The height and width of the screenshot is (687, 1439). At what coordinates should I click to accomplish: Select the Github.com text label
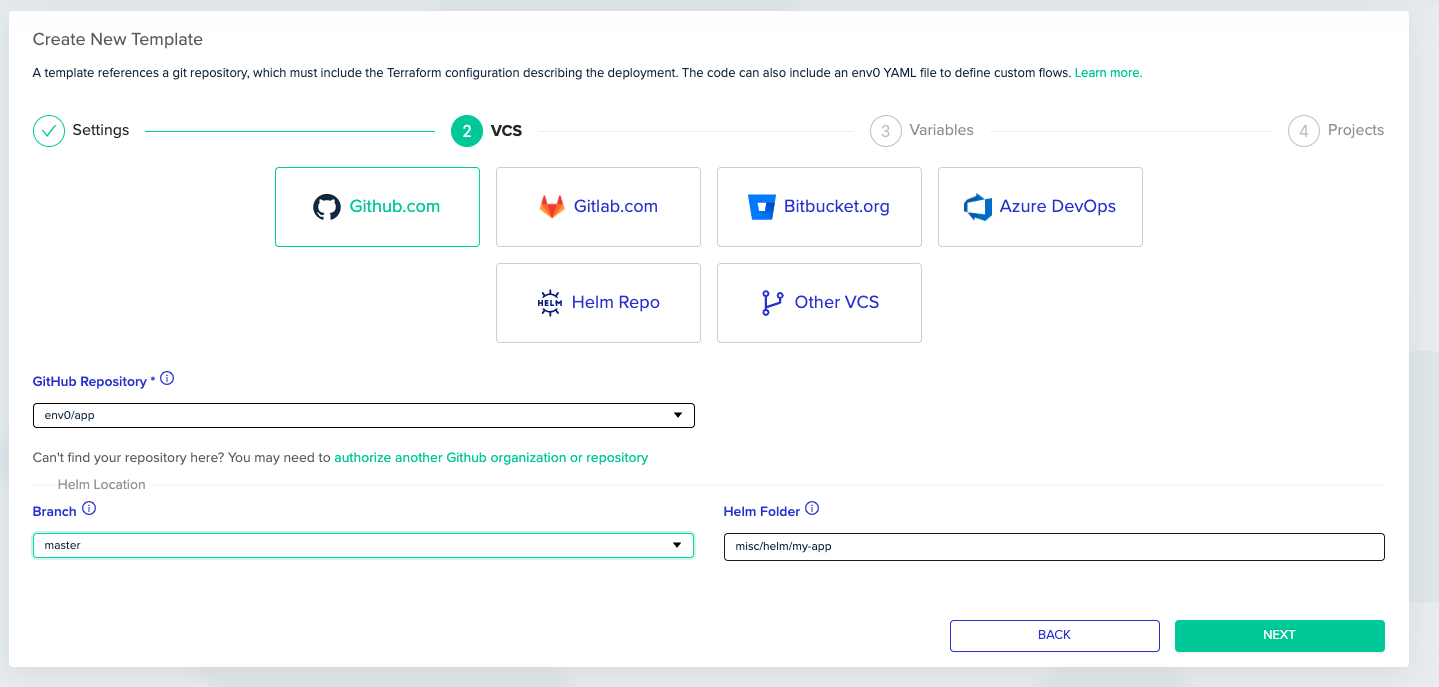tap(395, 207)
